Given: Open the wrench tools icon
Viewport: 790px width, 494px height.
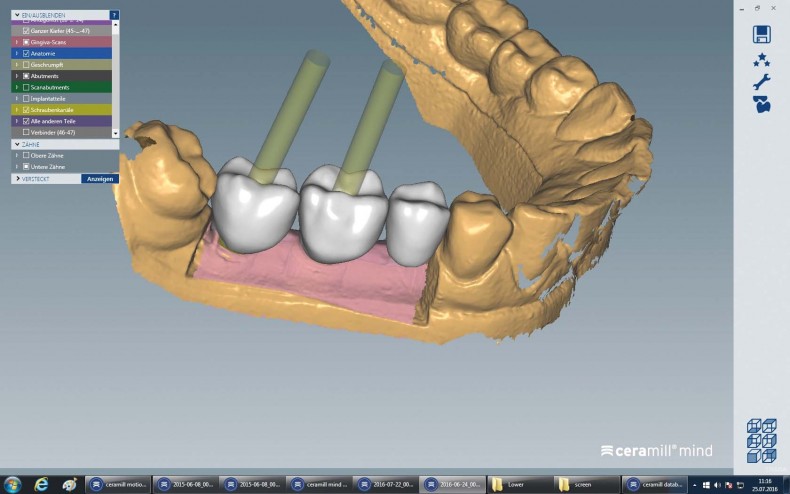Looking at the screenshot, I should pos(761,81).
